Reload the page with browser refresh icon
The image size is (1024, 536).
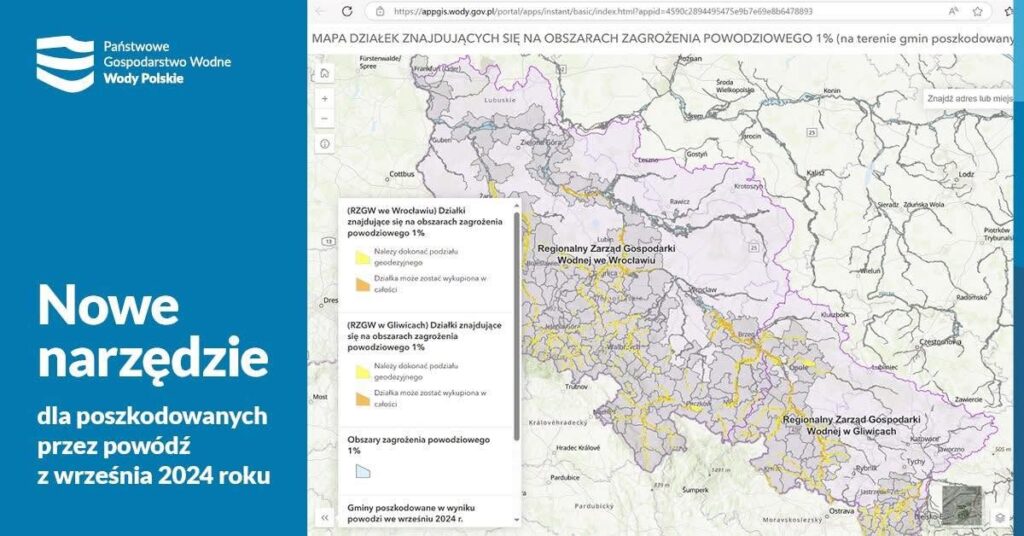(347, 11)
